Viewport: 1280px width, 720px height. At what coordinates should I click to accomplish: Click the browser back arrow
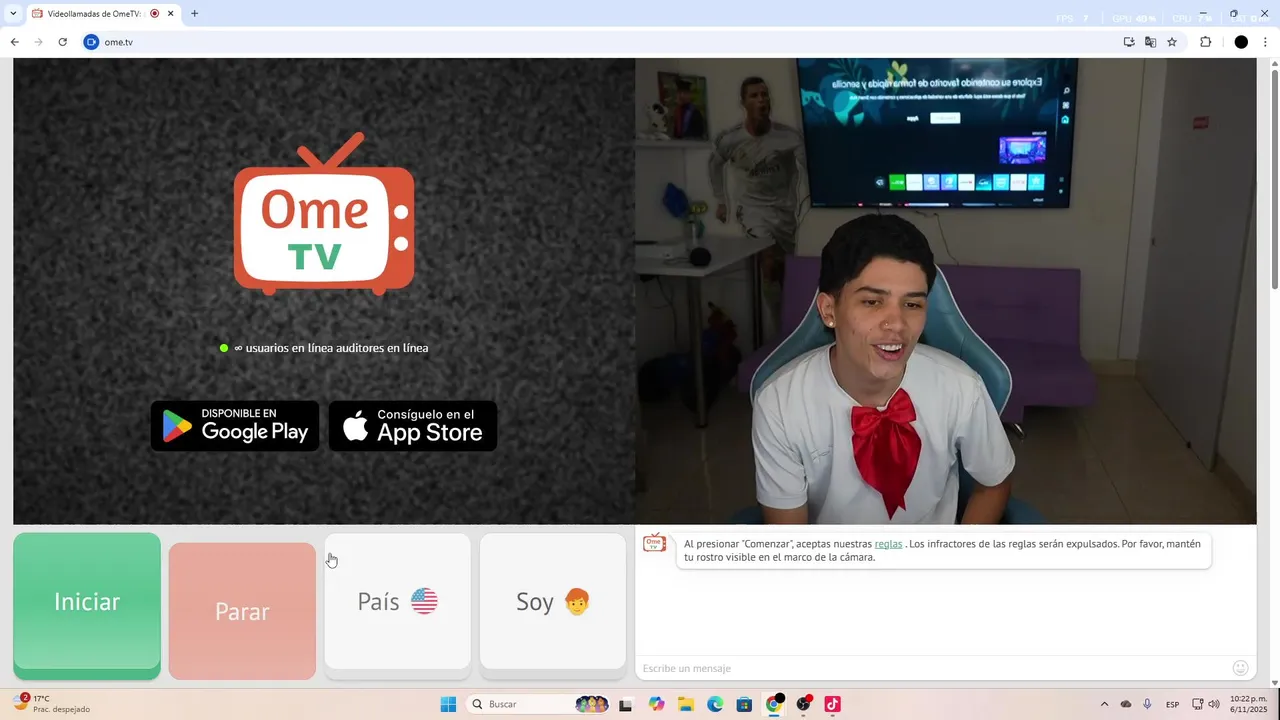[x=15, y=42]
